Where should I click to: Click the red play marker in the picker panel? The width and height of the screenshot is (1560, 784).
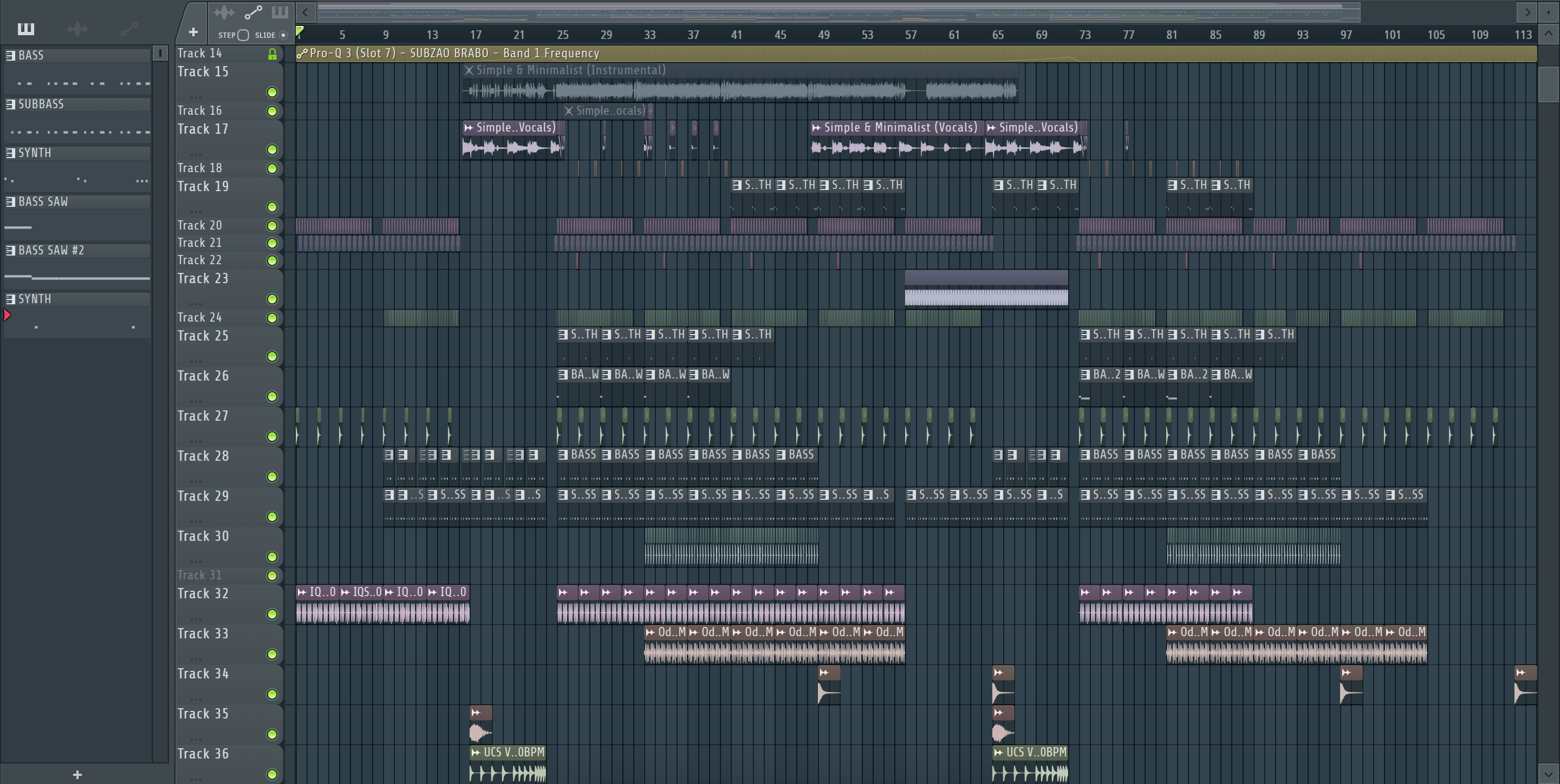click(x=7, y=315)
